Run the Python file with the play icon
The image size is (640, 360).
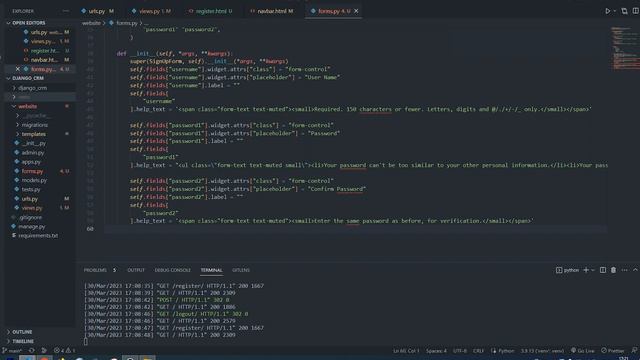pyautogui.click(x=607, y=11)
